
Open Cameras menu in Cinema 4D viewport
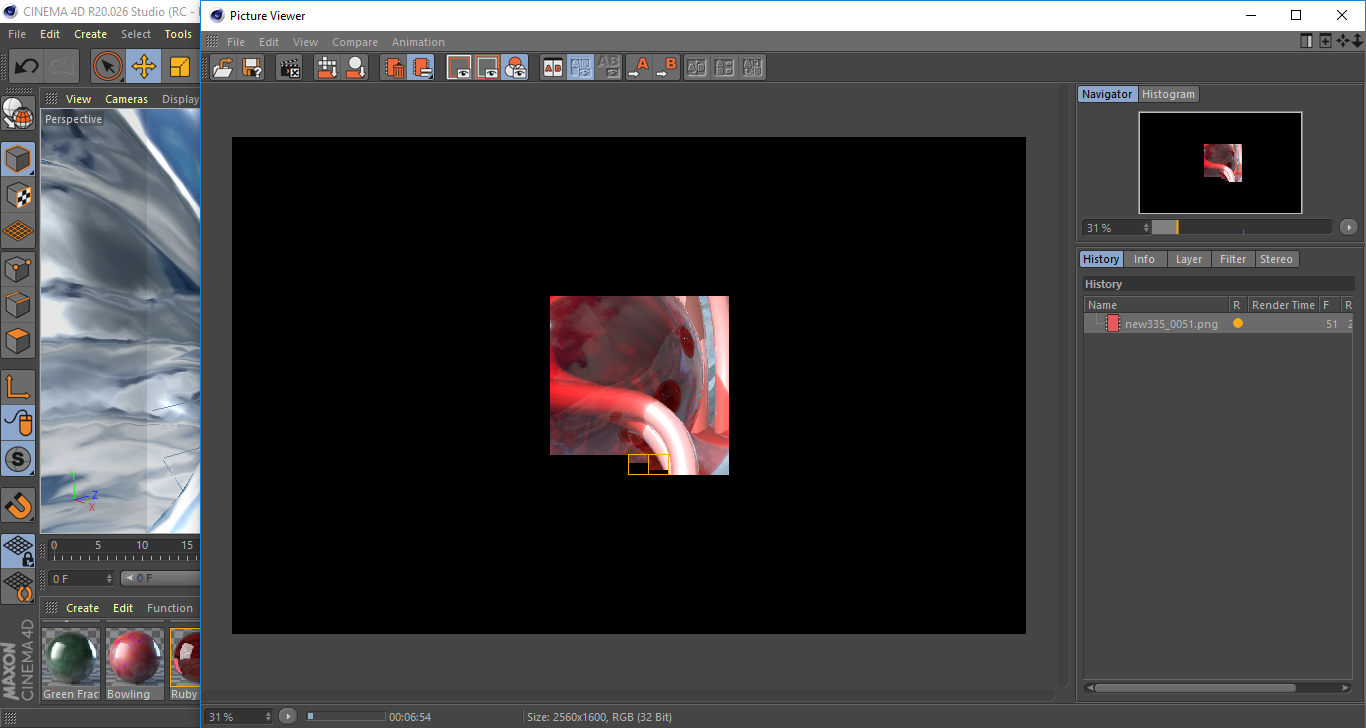tap(127, 99)
